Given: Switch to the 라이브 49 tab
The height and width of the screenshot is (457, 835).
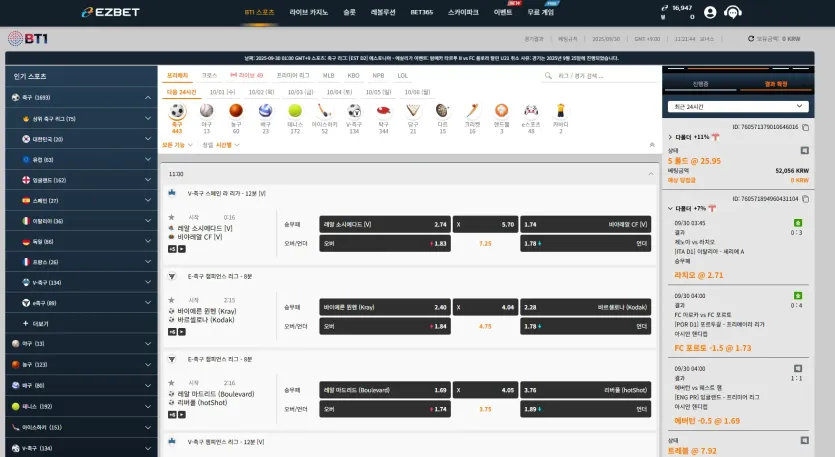Looking at the screenshot, I should click(x=247, y=76).
